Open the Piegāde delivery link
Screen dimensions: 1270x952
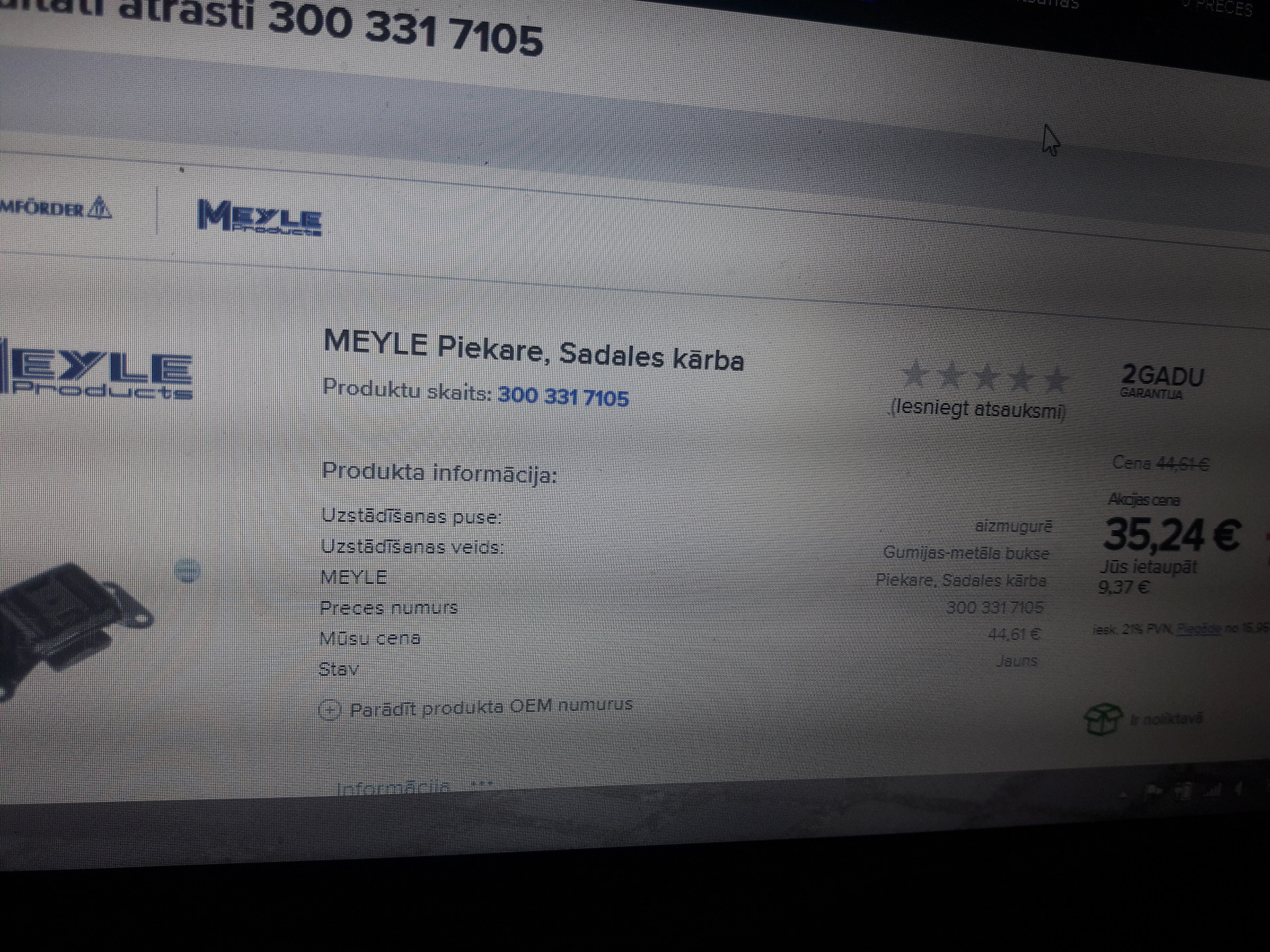[1198, 629]
